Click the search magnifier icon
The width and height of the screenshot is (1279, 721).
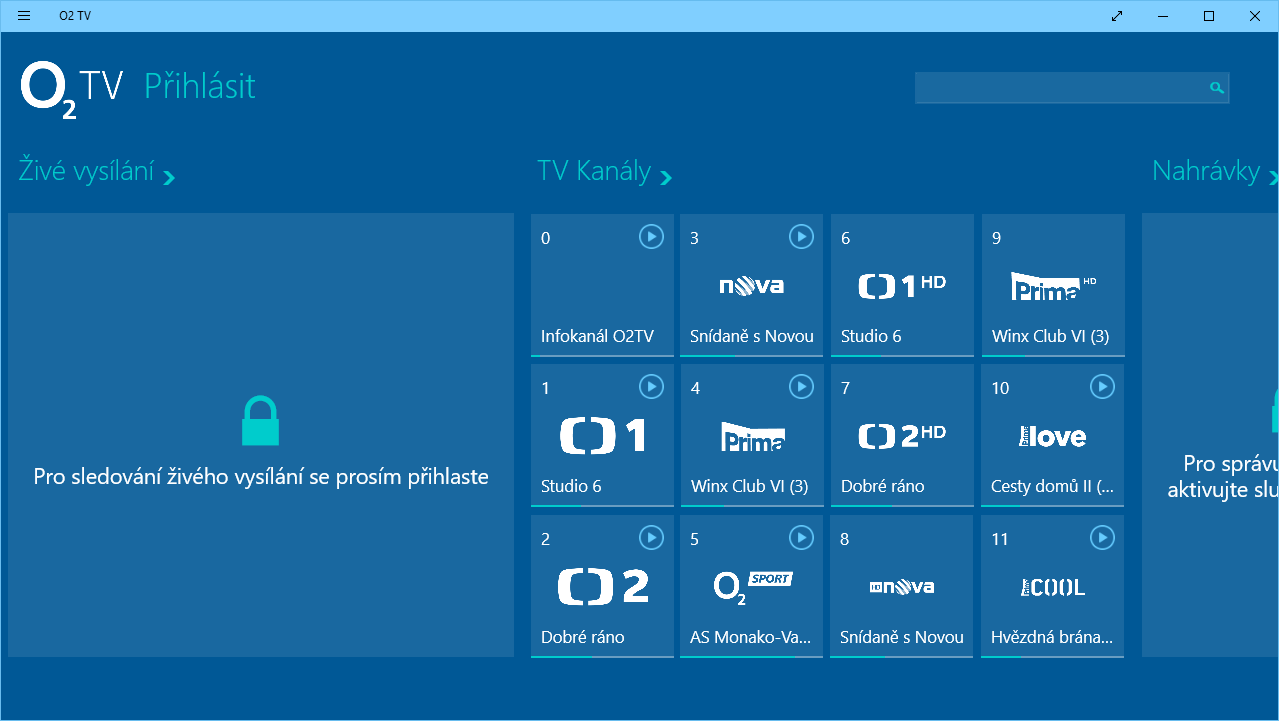click(x=1215, y=87)
